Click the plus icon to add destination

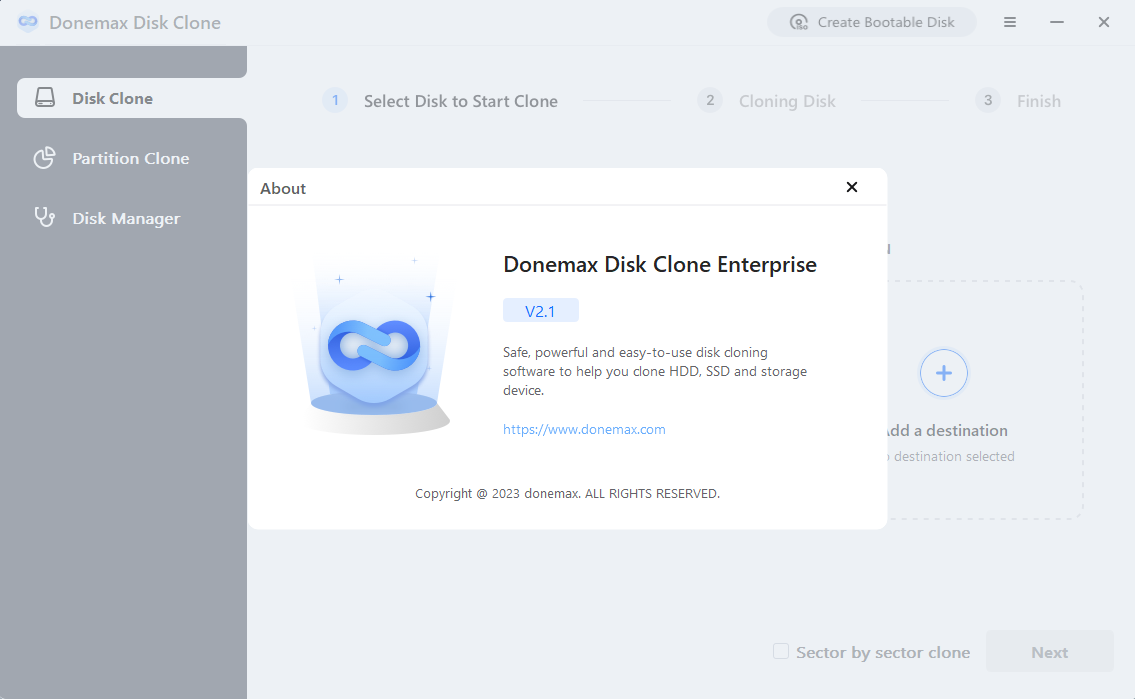(x=943, y=373)
